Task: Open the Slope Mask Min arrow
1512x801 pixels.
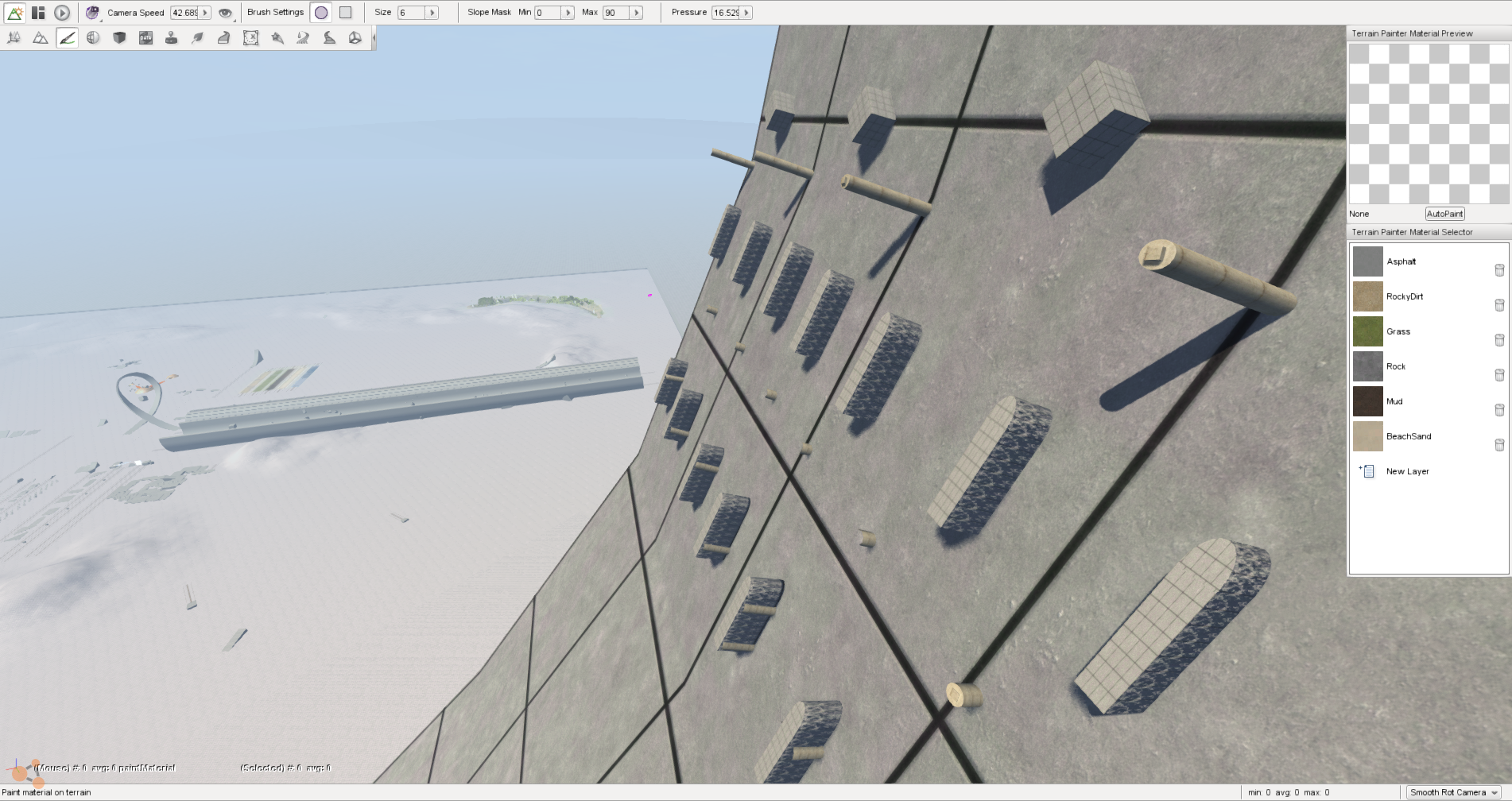Action: point(568,13)
